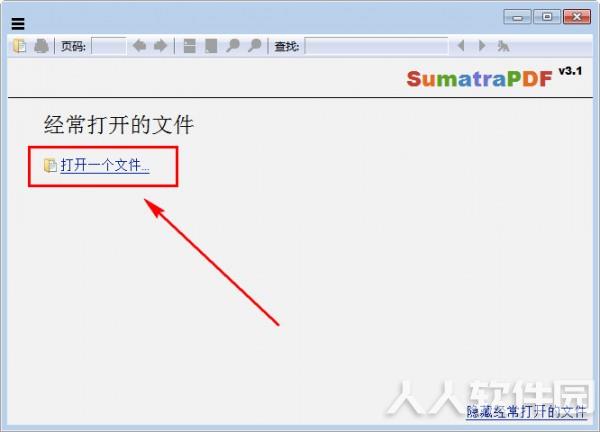The width and height of the screenshot is (600, 432).
Task: Click inside the find (查找) text box
Action: [x=377, y=46]
